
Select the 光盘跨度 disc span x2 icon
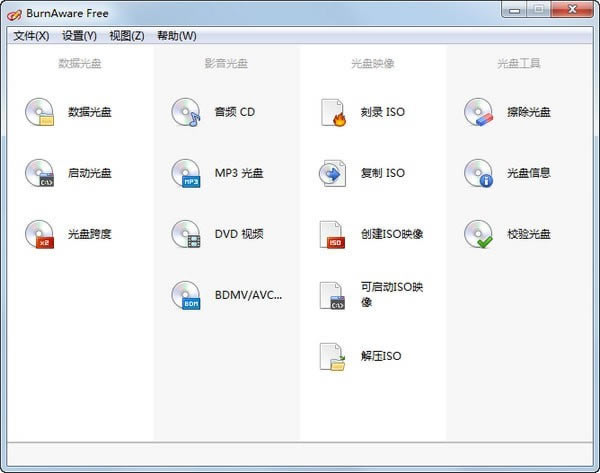[x=39, y=234]
